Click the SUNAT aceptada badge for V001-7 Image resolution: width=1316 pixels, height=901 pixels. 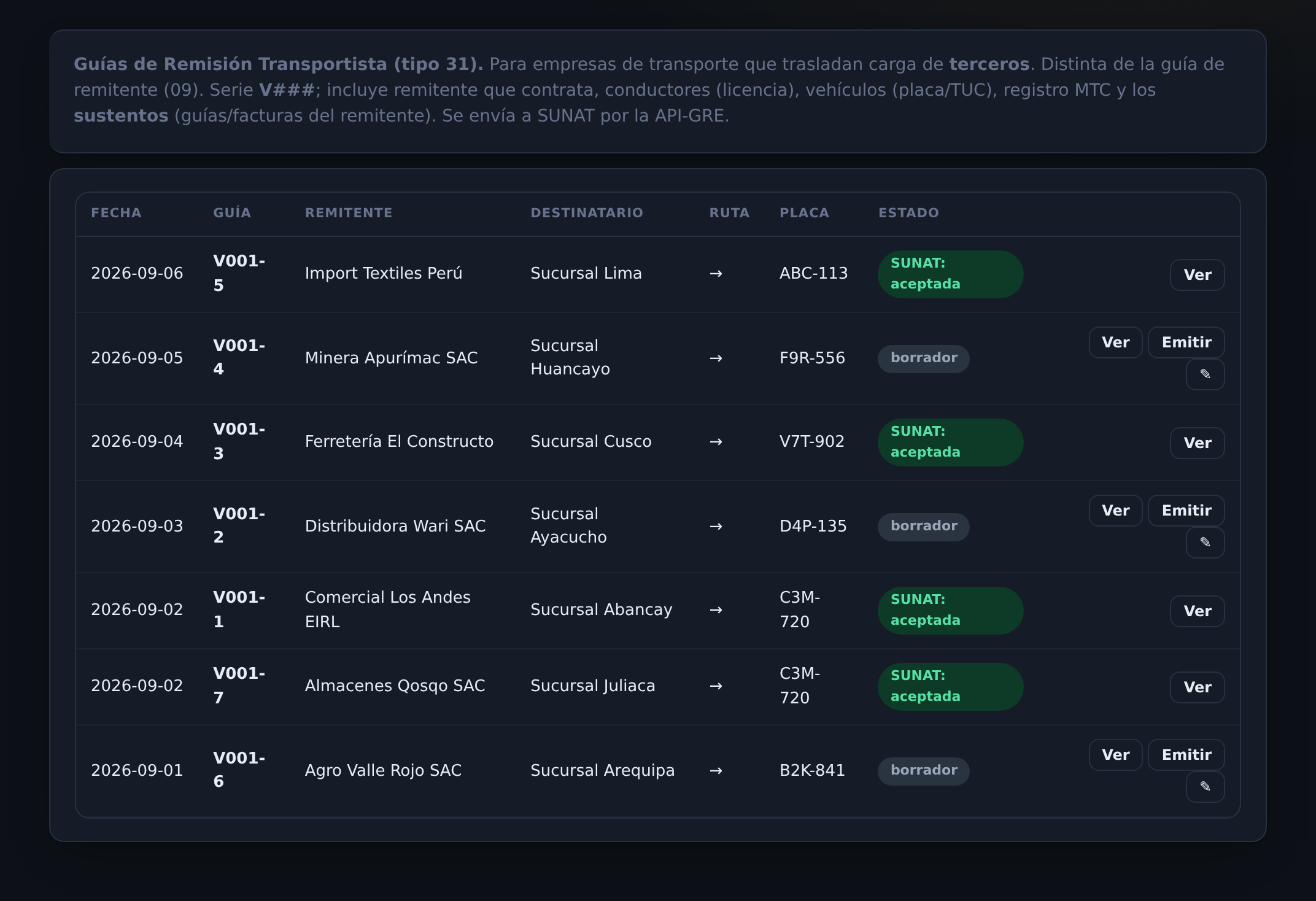(950, 686)
